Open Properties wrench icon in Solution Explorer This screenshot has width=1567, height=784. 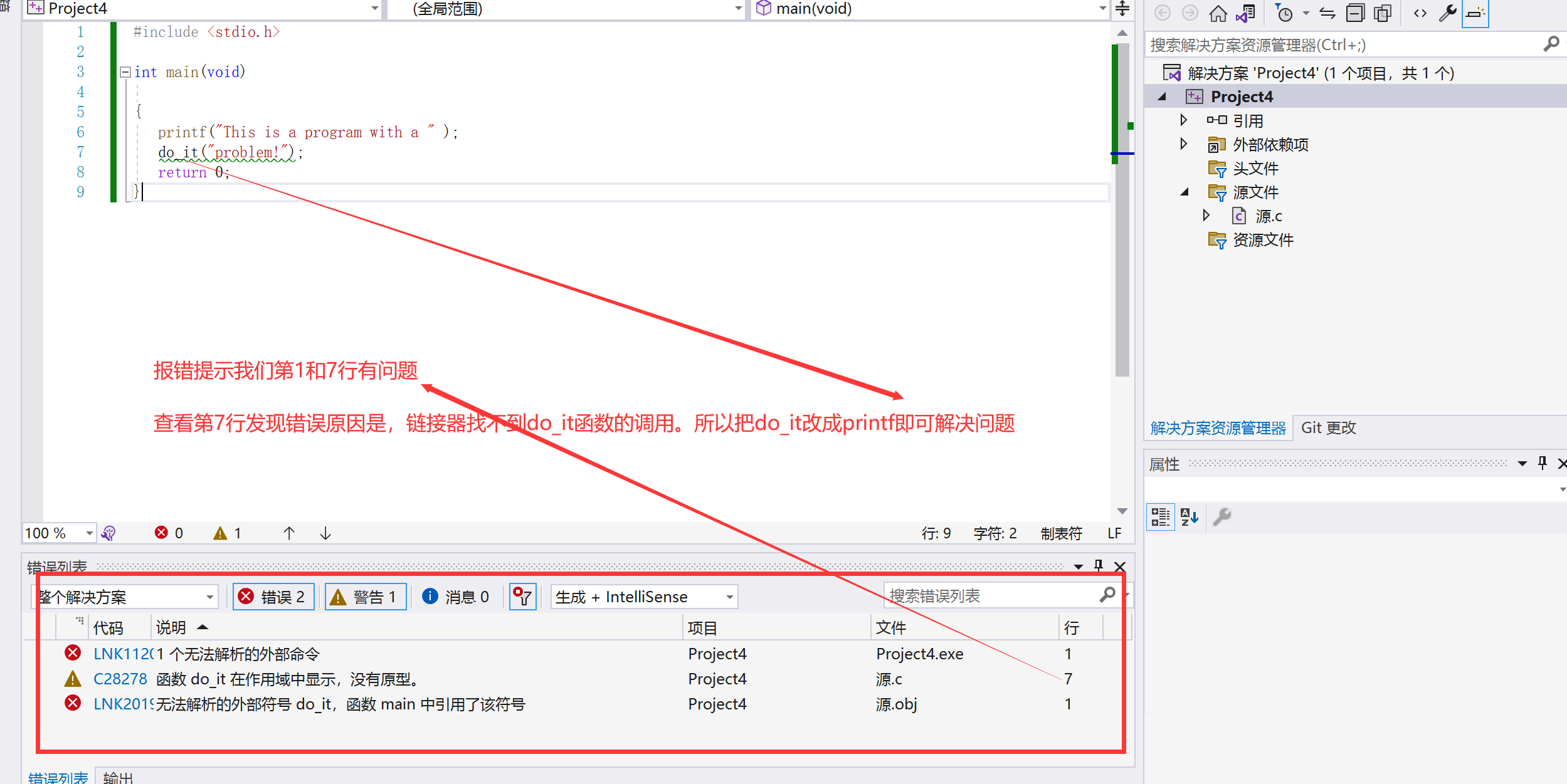1448,13
